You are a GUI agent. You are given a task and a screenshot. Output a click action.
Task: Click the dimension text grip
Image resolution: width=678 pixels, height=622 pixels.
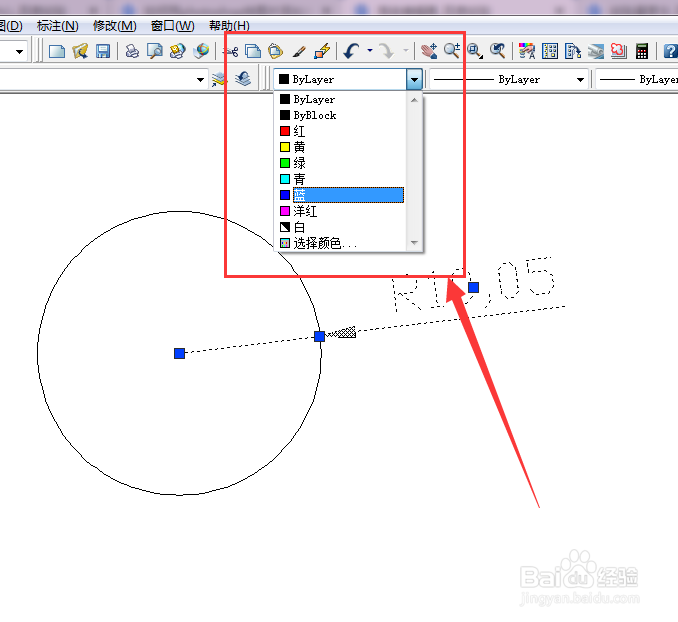click(473, 287)
